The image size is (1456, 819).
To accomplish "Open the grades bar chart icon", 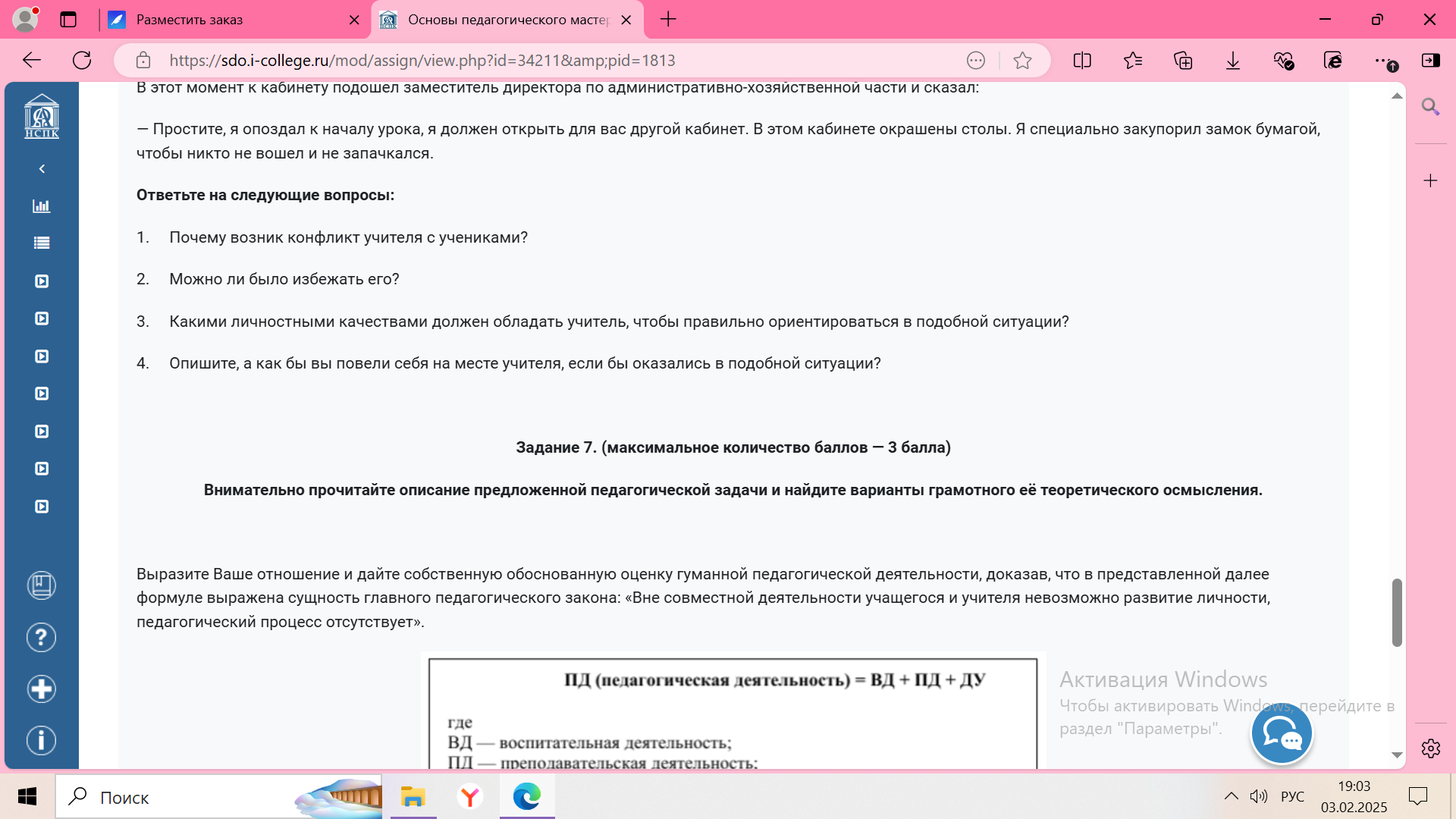I will [x=42, y=206].
